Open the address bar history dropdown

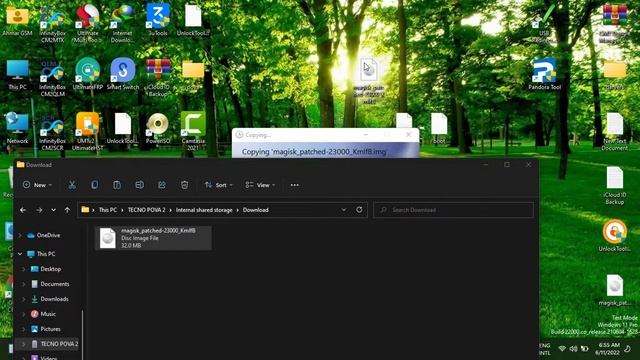click(344, 210)
